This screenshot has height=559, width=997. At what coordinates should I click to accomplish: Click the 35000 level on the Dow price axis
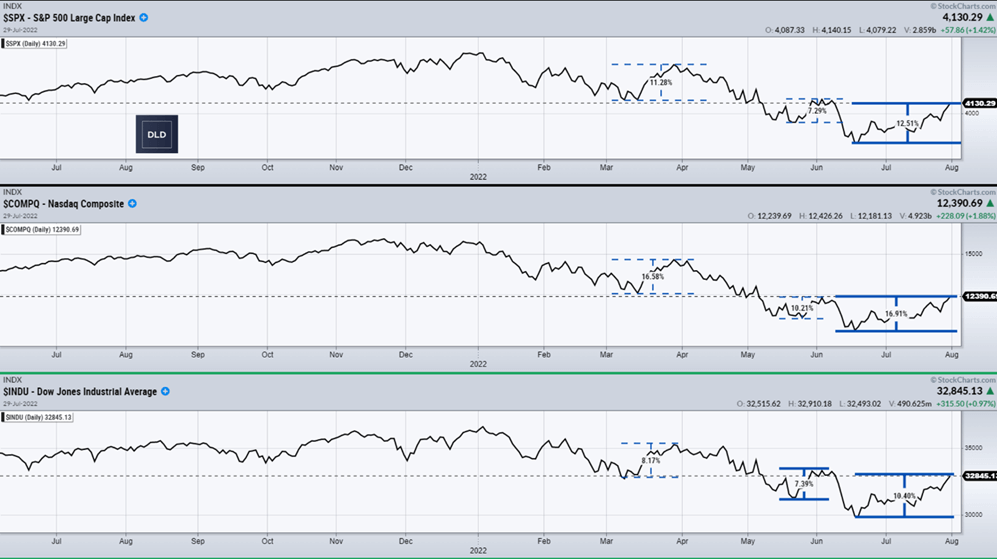coord(973,448)
